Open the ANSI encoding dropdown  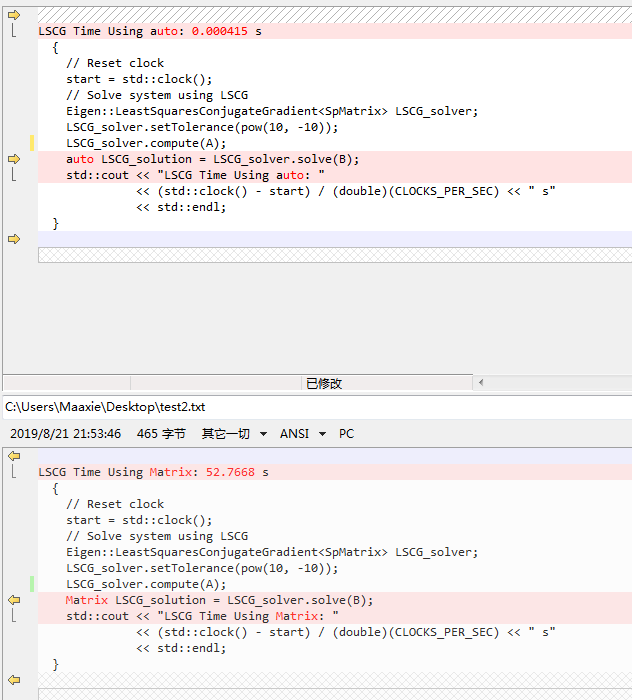coord(303,433)
